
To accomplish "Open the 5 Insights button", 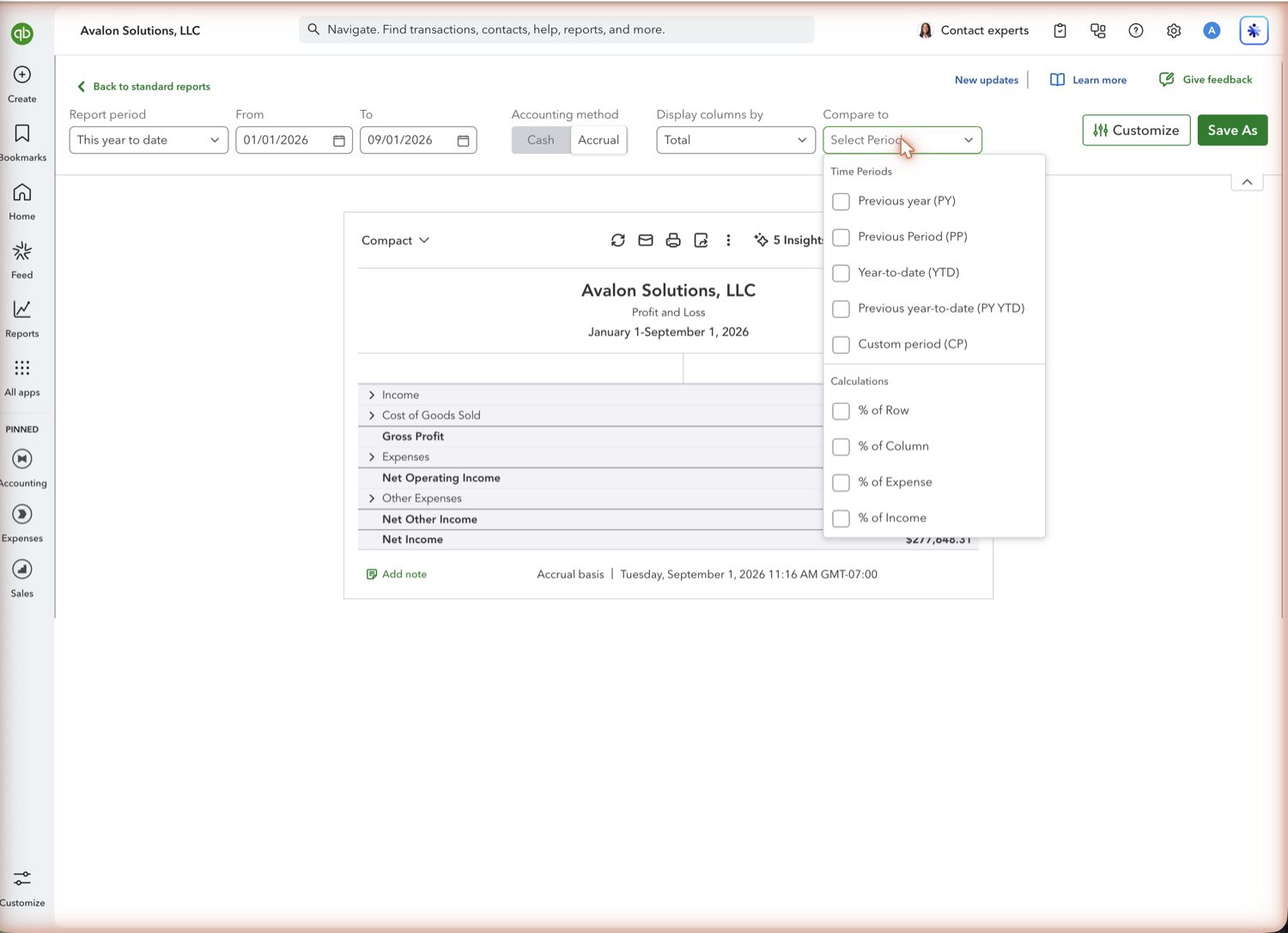I will pyautogui.click(x=788, y=241).
